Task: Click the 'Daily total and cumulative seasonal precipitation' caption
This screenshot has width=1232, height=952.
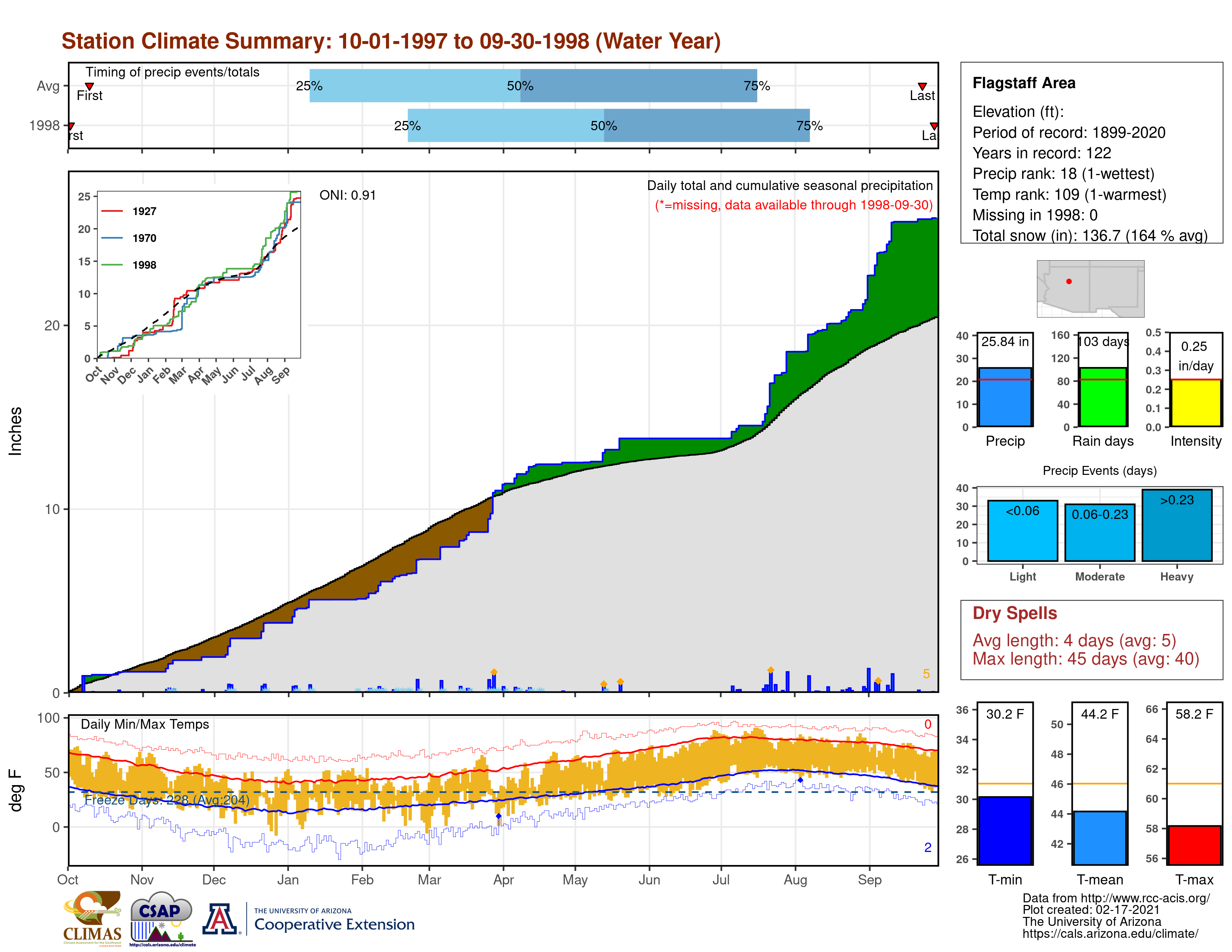Action: pos(790,186)
